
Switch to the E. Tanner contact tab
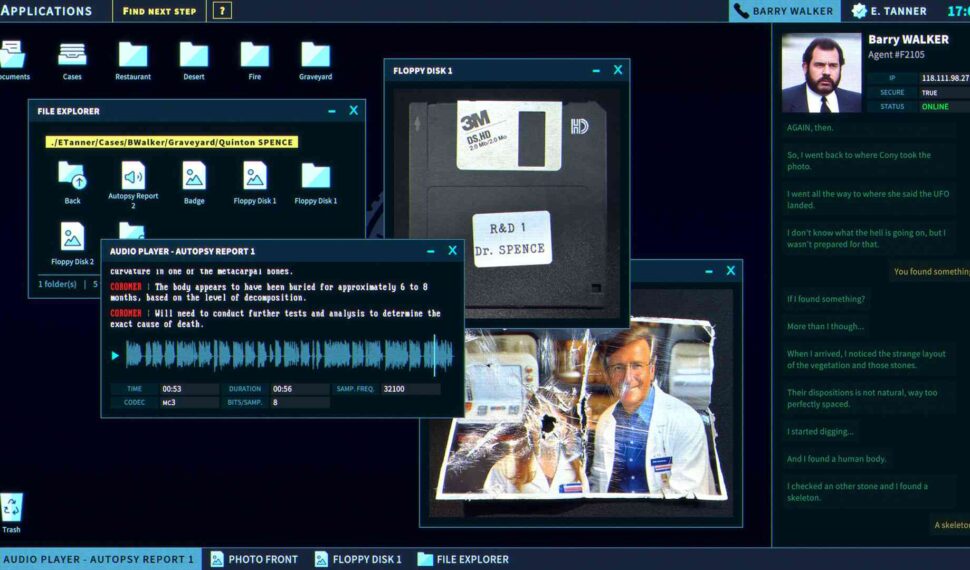tap(889, 11)
